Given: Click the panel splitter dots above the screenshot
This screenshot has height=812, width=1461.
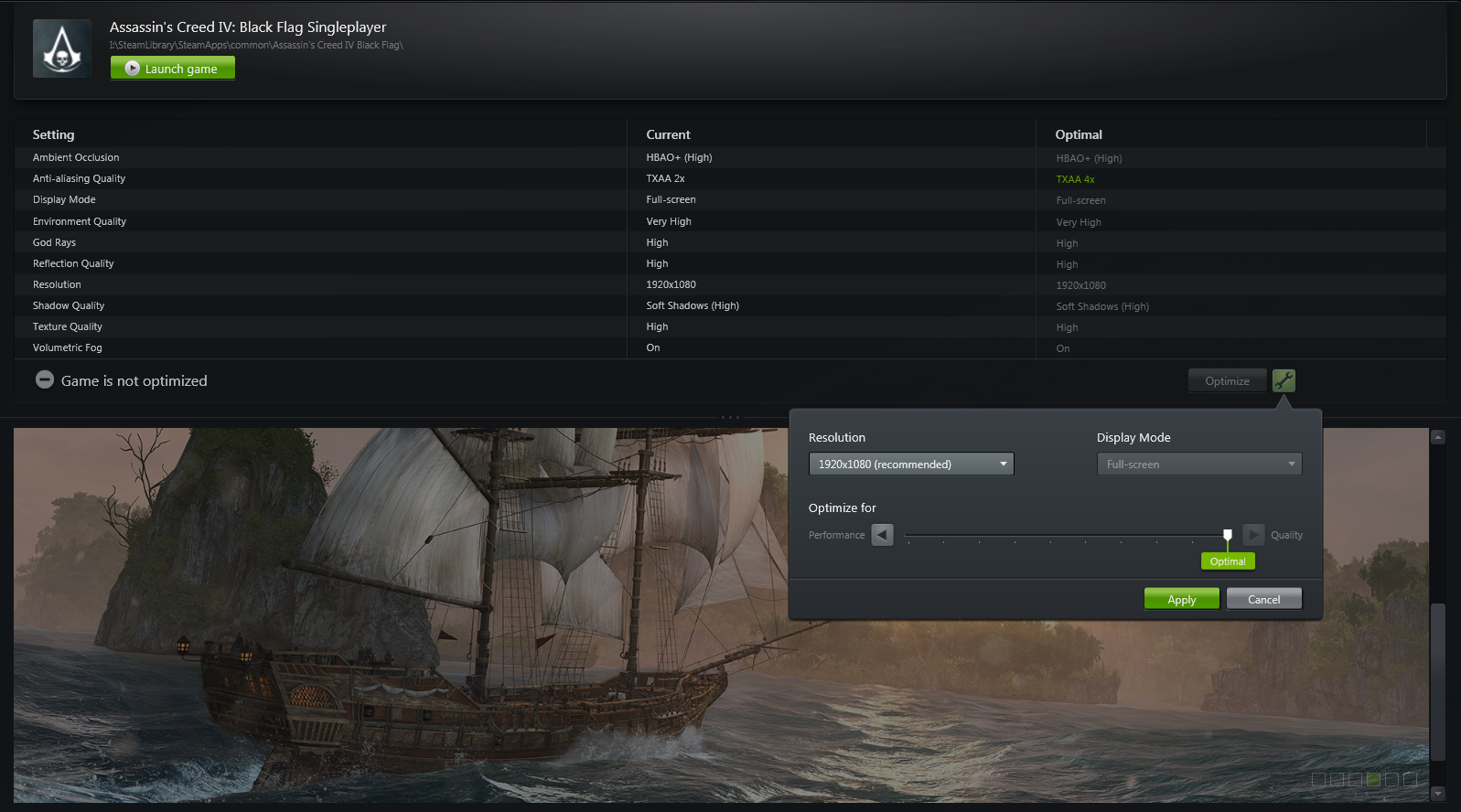Looking at the screenshot, I should point(730,417).
